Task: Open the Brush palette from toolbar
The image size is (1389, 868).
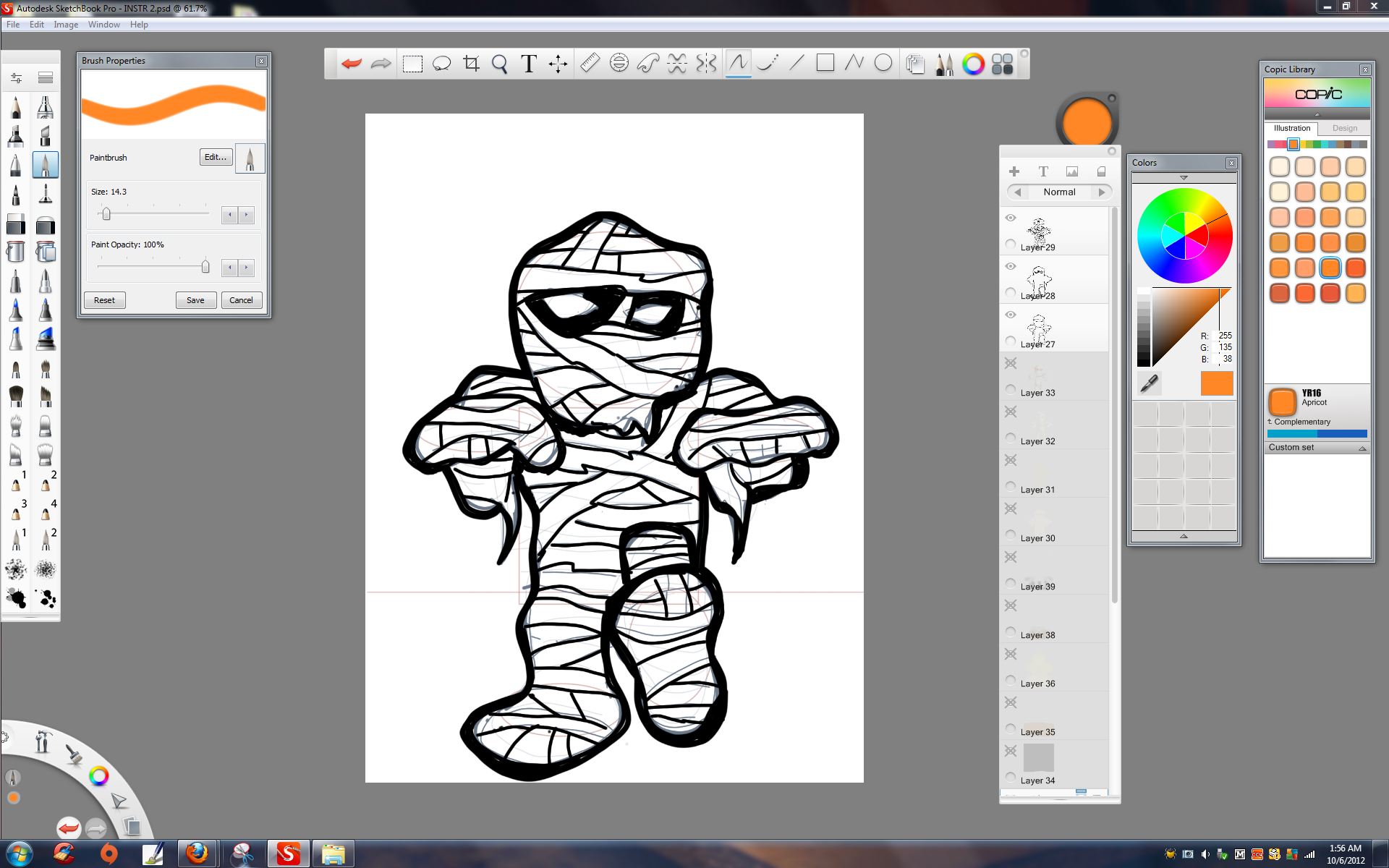Action: [944, 64]
